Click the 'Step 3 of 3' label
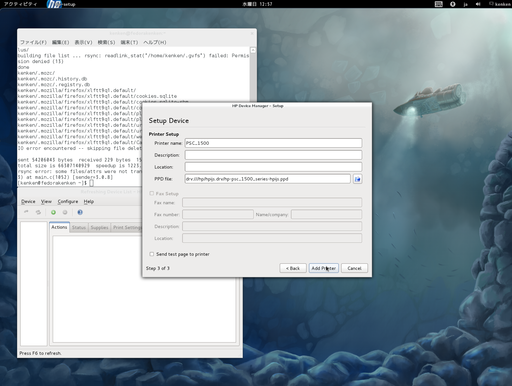The height and width of the screenshot is (386, 512). pyautogui.click(x=158, y=268)
